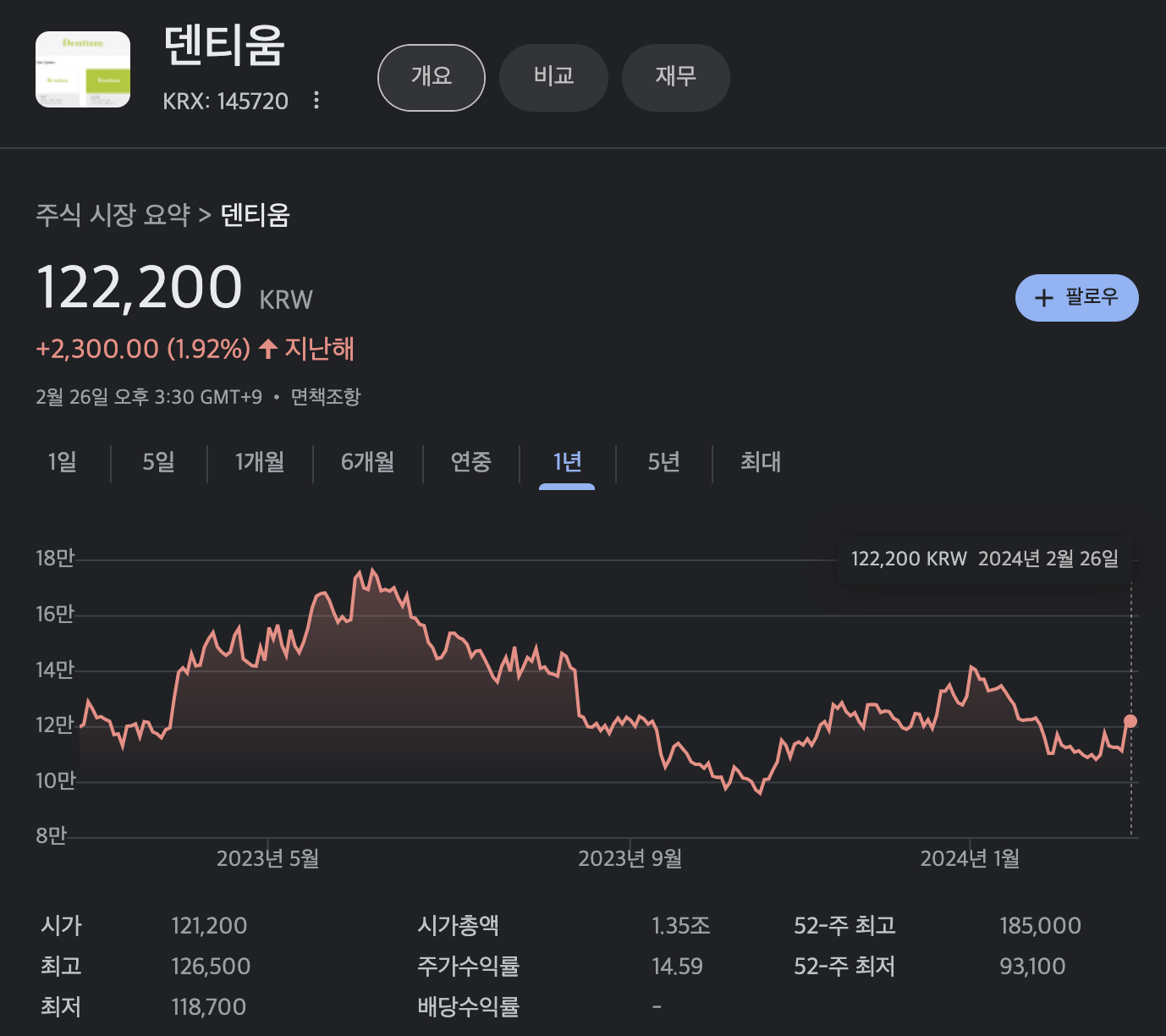Click the large 122,200 price heading
The width and height of the screenshot is (1166, 1036).
pyautogui.click(x=140, y=287)
